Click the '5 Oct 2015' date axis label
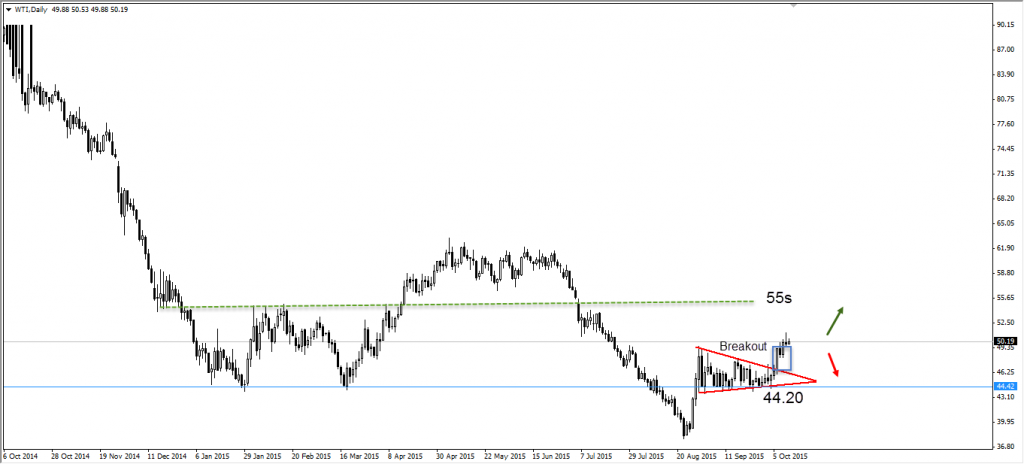 click(789, 456)
